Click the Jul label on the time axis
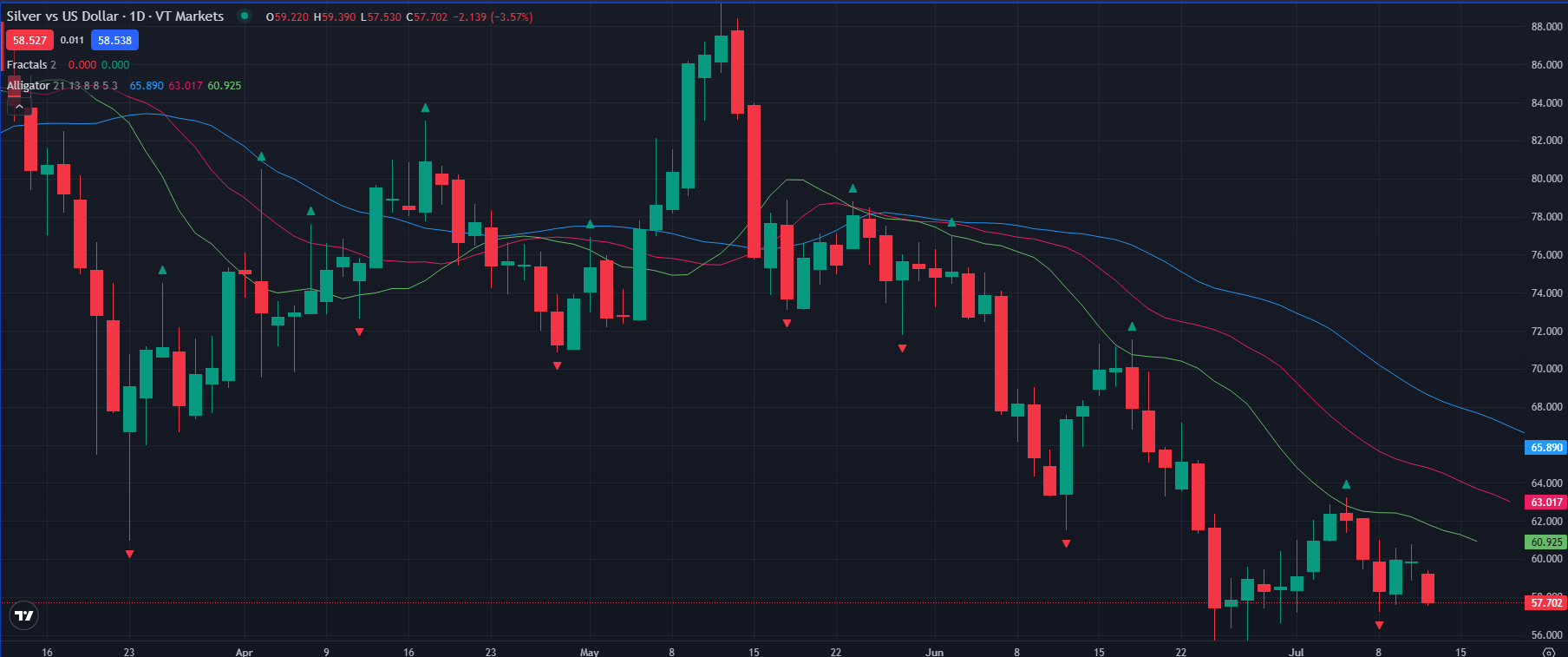 (1297, 652)
